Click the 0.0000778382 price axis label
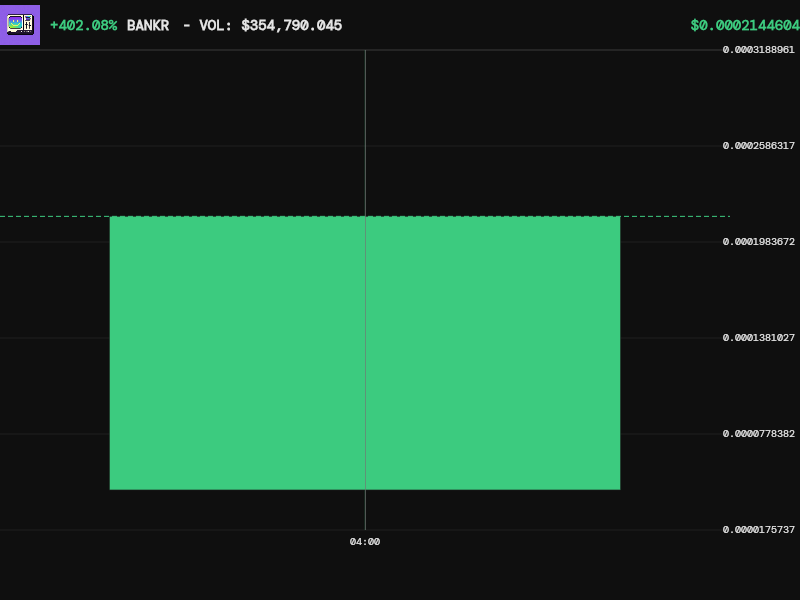Viewport: 800px width, 600px height. pyautogui.click(x=759, y=434)
